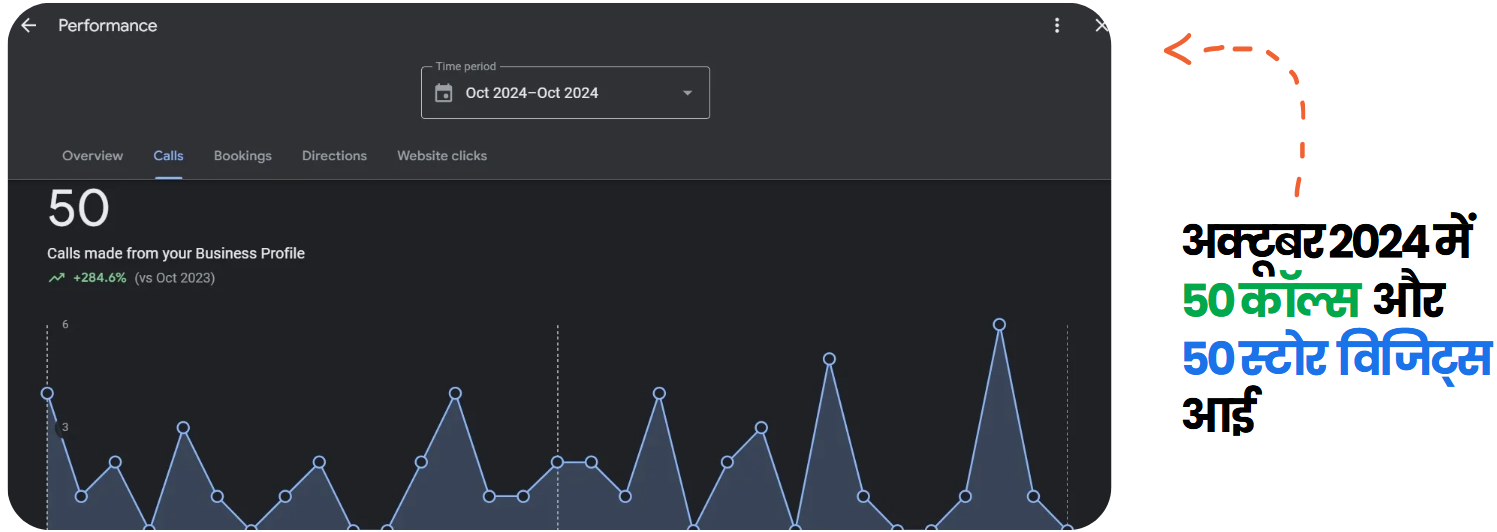The width and height of the screenshot is (1497, 532).
Task: Click the "(vs Oct 2023)" comparison text
Action: [174, 278]
